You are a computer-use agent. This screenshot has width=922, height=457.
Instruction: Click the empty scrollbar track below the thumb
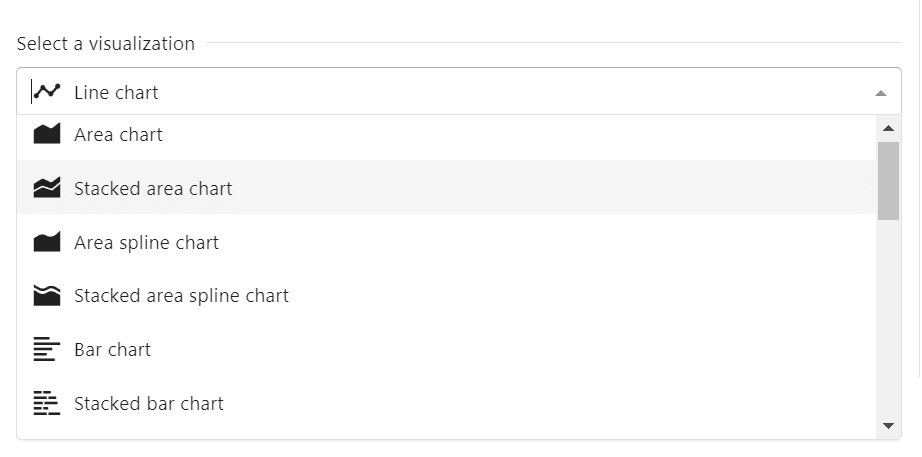pos(888,318)
